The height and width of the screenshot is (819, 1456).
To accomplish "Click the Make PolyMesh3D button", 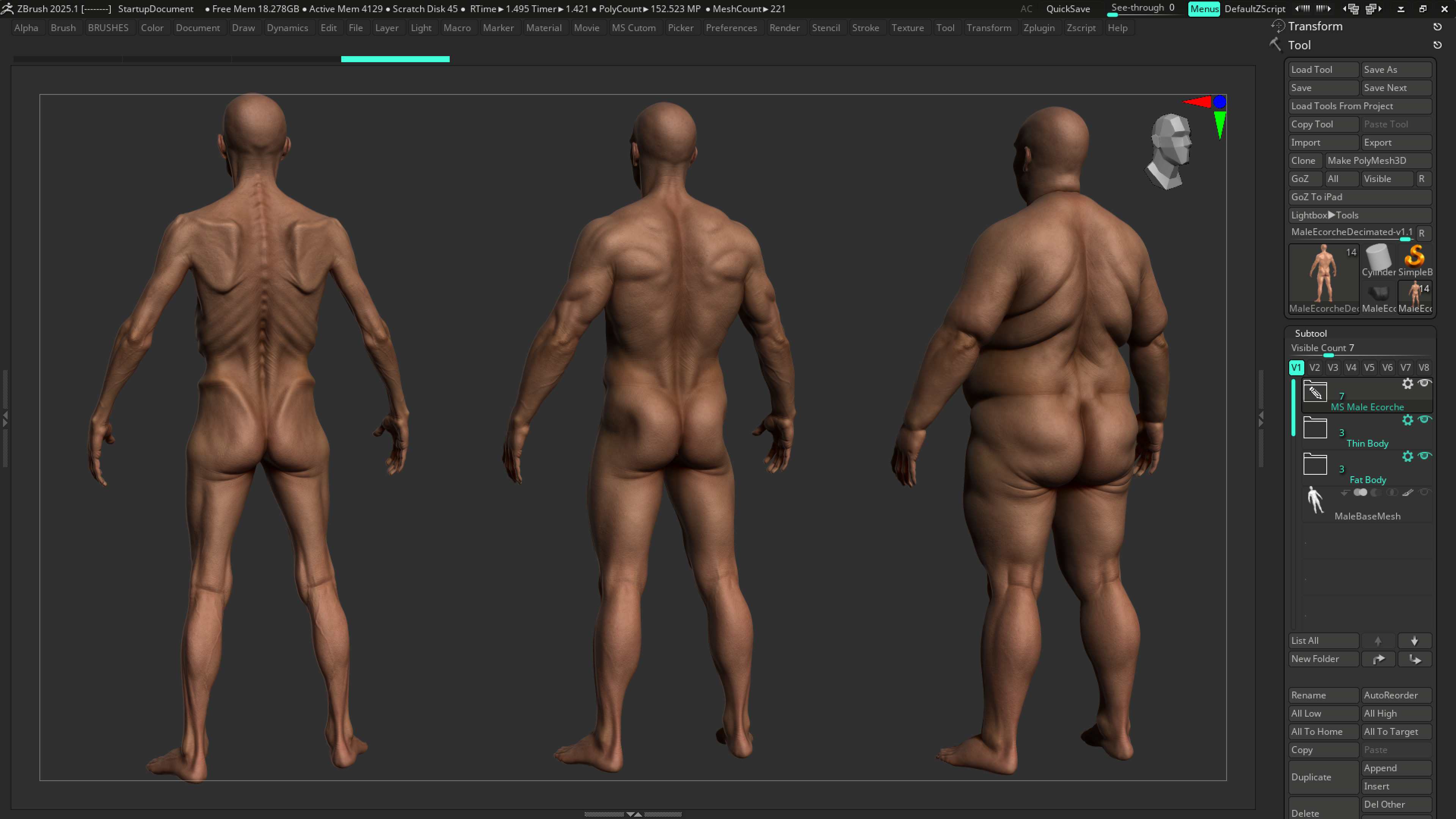I will (x=1378, y=160).
